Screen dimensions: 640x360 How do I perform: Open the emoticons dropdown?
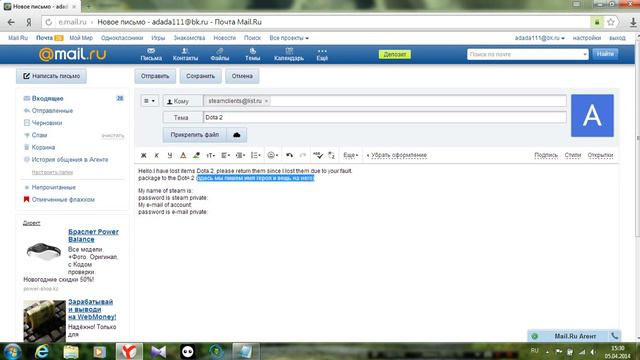273,155
